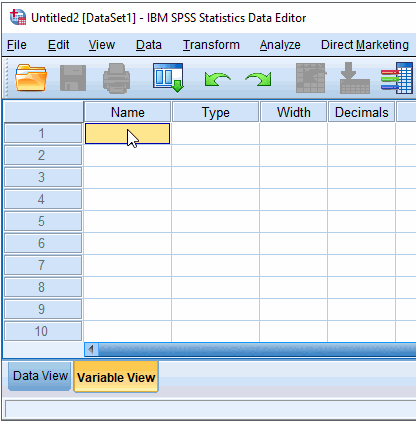Click the Go to variable icon
This screenshot has height=422, width=416.
point(355,78)
